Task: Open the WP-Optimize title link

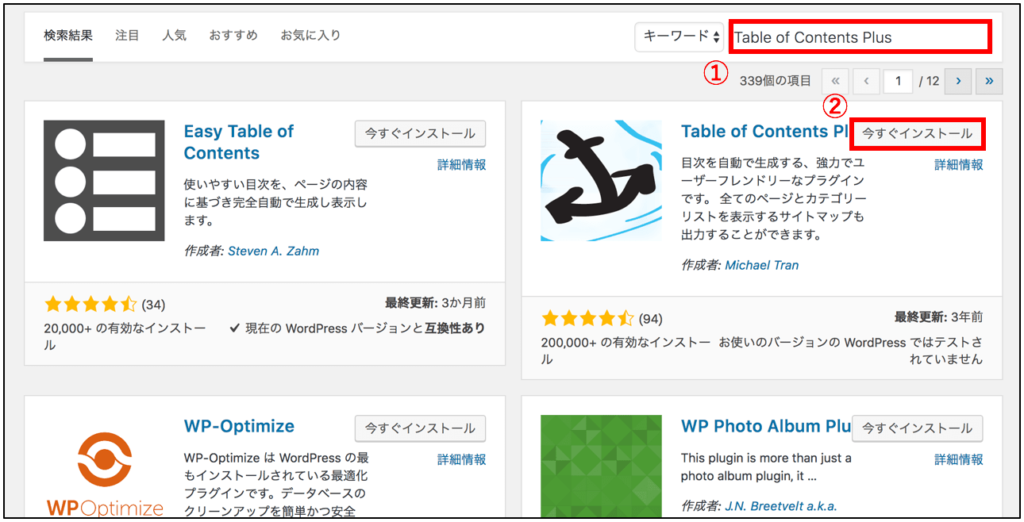Action: click(x=239, y=427)
